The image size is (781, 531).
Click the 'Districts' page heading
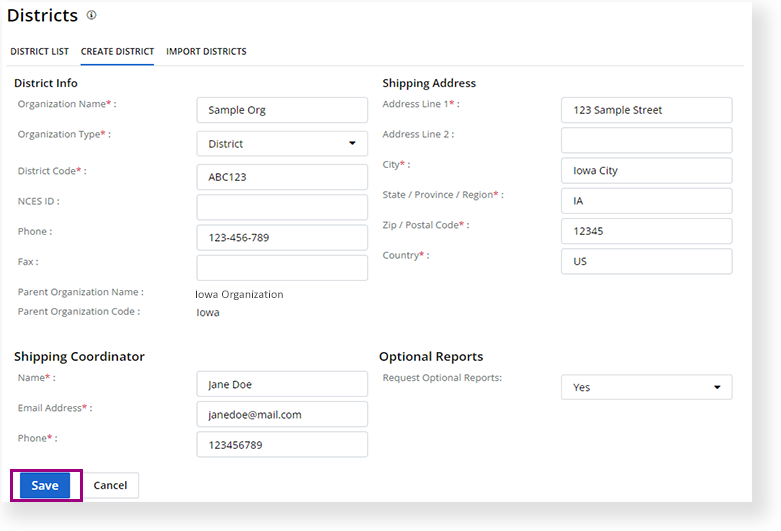[42, 15]
